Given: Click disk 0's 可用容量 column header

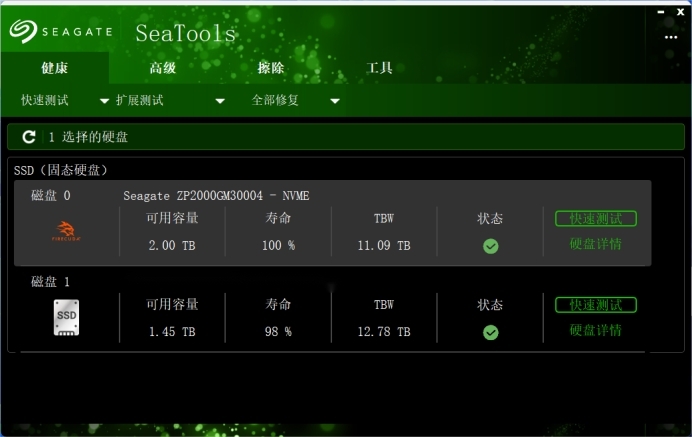Looking at the screenshot, I should [172, 218].
